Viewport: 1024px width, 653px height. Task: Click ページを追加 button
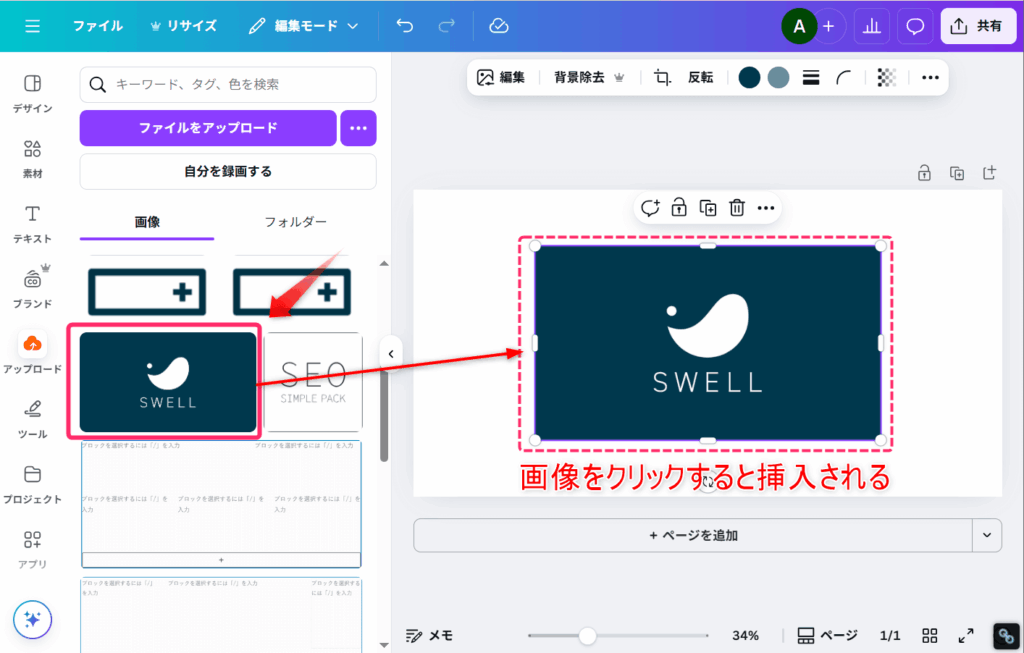(693, 535)
